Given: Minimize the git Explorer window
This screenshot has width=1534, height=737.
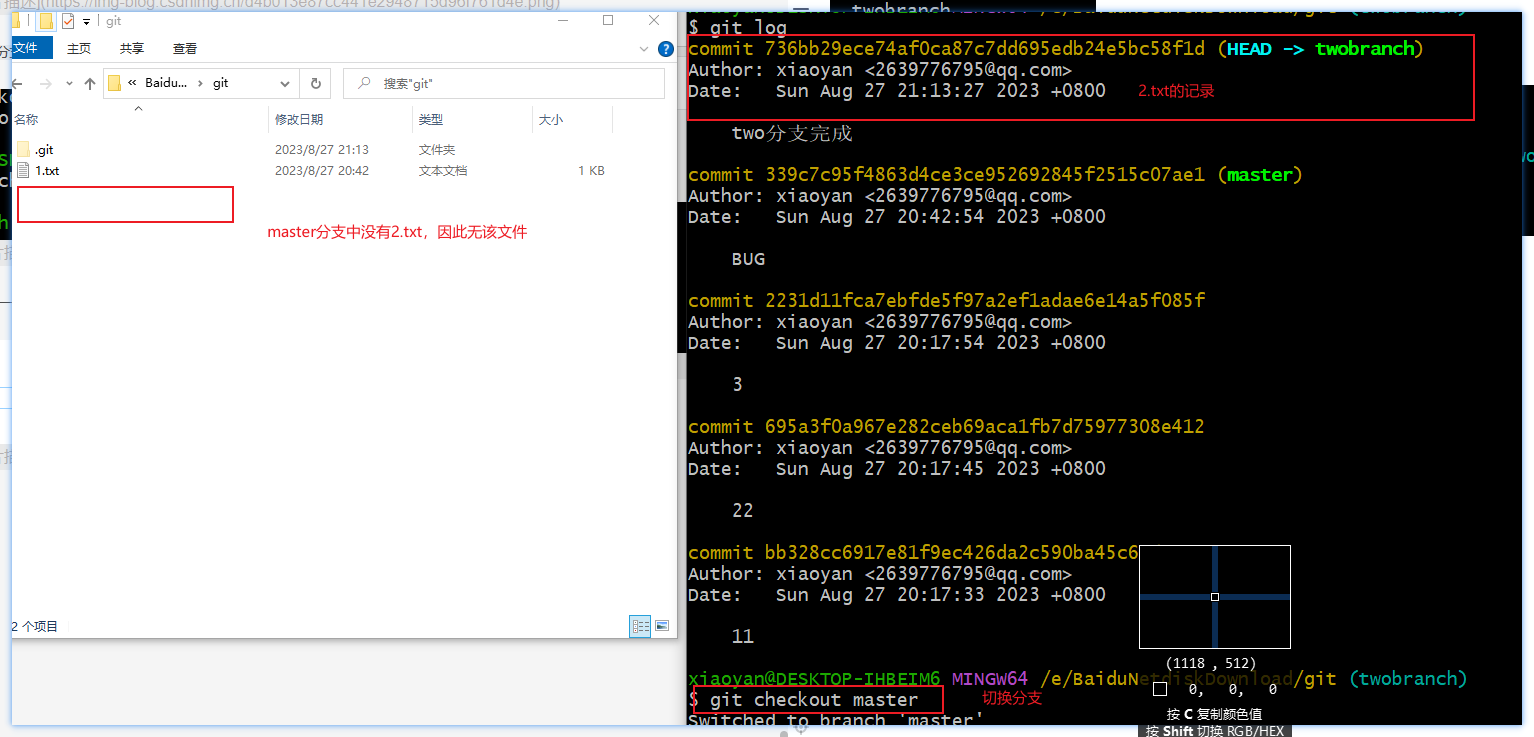Looking at the screenshot, I should tap(563, 21).
